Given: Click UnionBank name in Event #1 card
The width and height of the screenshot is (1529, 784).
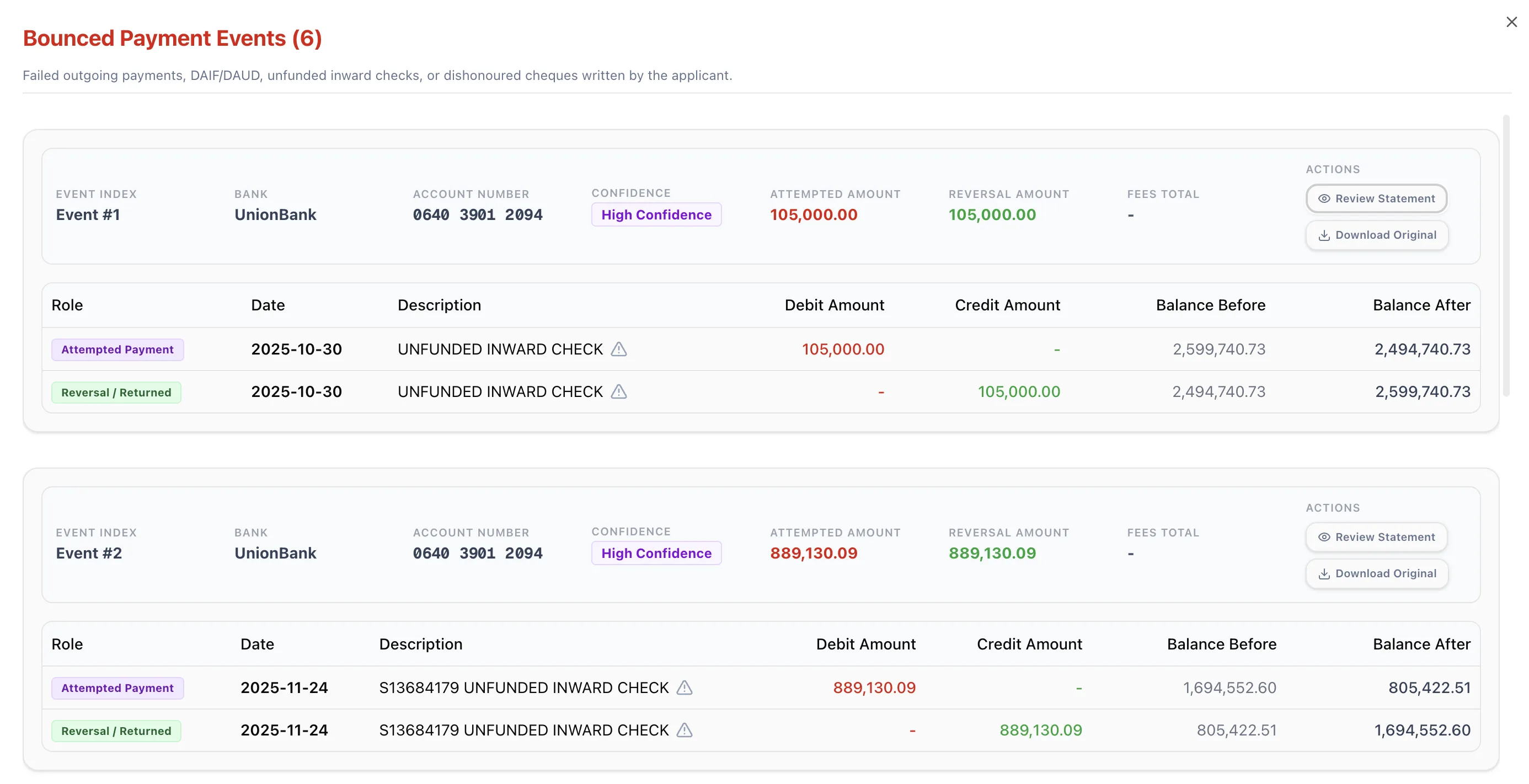Looking at the screenshot, I should [275, 214].
